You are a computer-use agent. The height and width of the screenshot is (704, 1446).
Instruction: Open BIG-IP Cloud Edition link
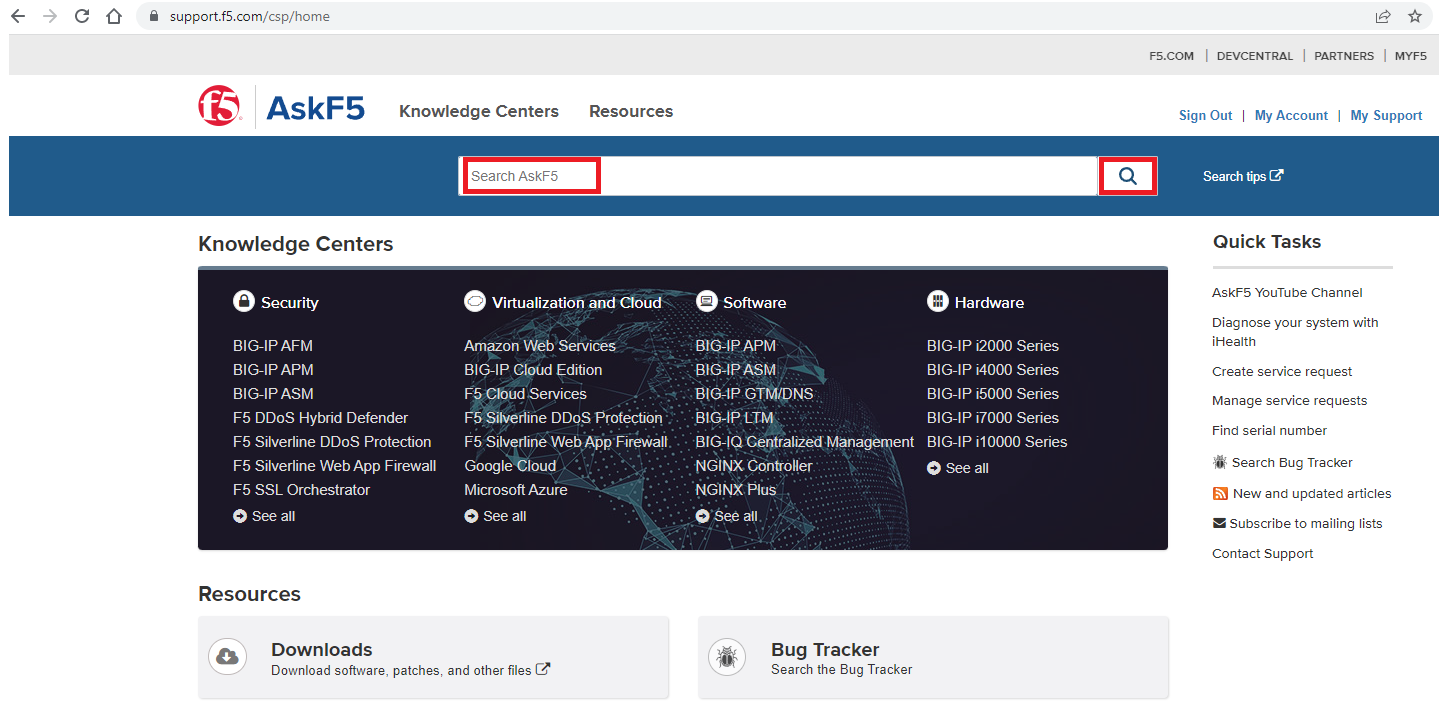click(x=533, y=369)
